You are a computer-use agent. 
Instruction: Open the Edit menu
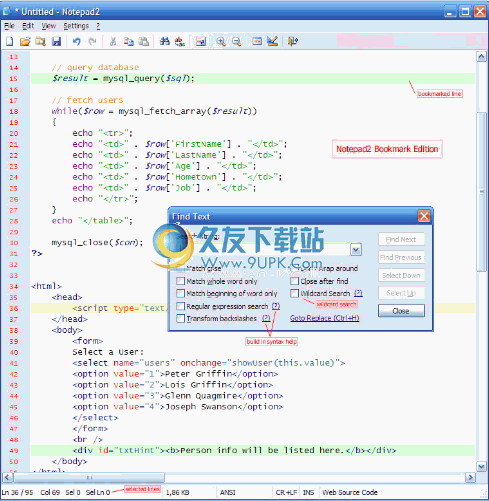(28, 26)
